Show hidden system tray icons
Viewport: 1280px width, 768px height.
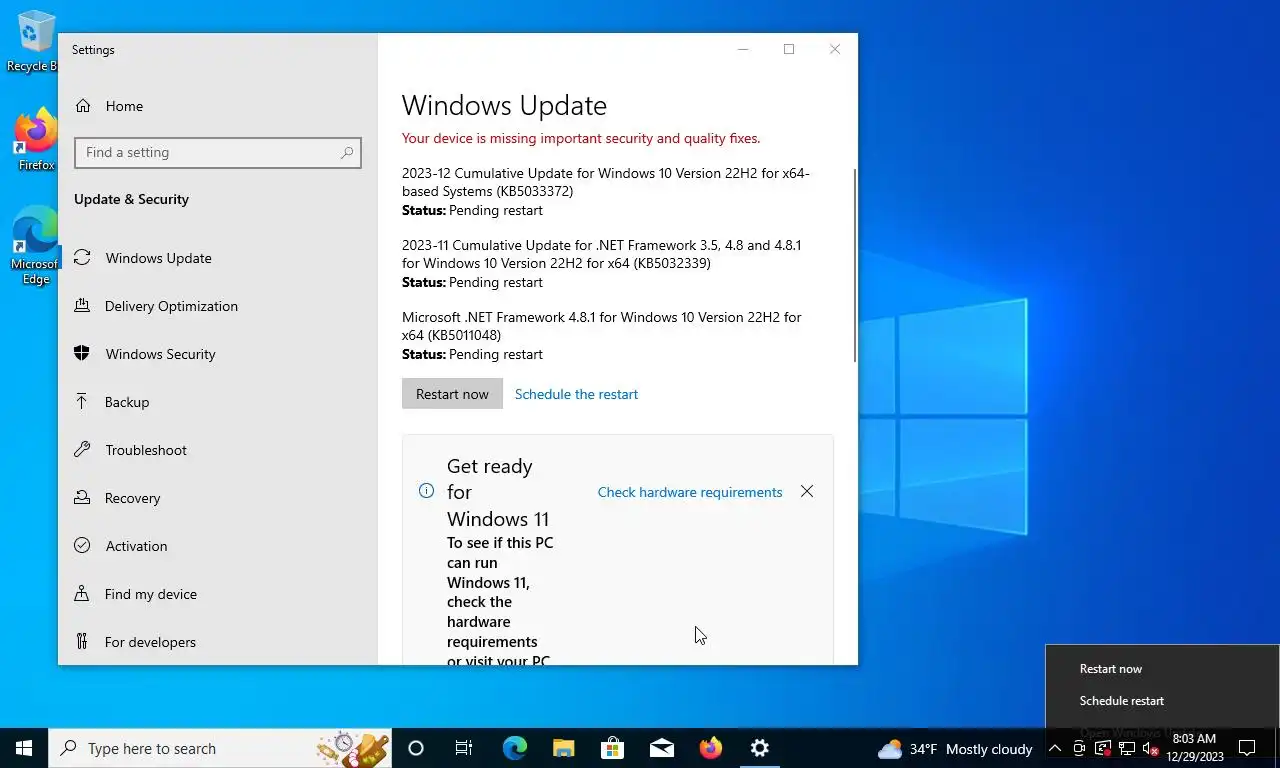point(1054,748)
